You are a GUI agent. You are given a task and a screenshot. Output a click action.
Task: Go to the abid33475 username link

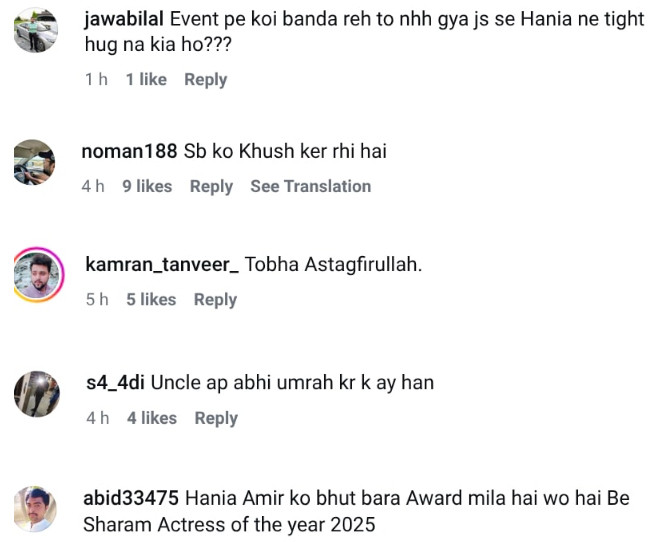click(132, 497)
